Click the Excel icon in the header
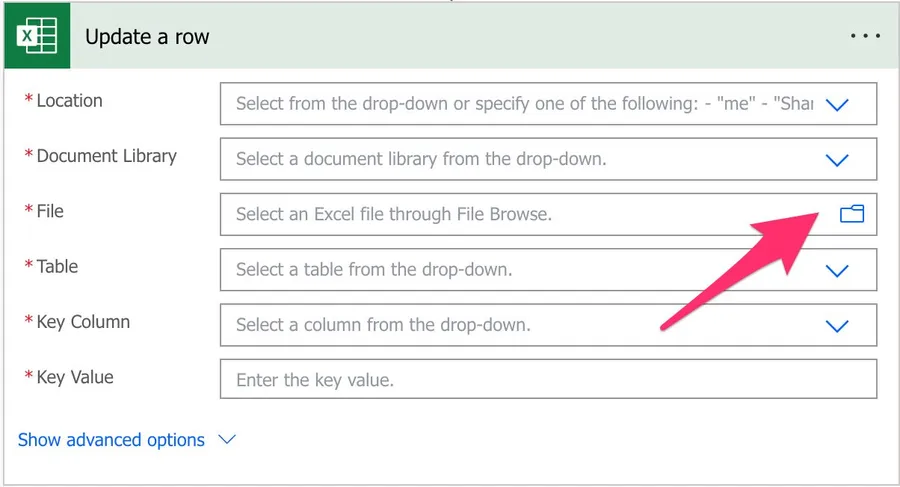This screenshot has height=487, width=900. tap(36, 37)
